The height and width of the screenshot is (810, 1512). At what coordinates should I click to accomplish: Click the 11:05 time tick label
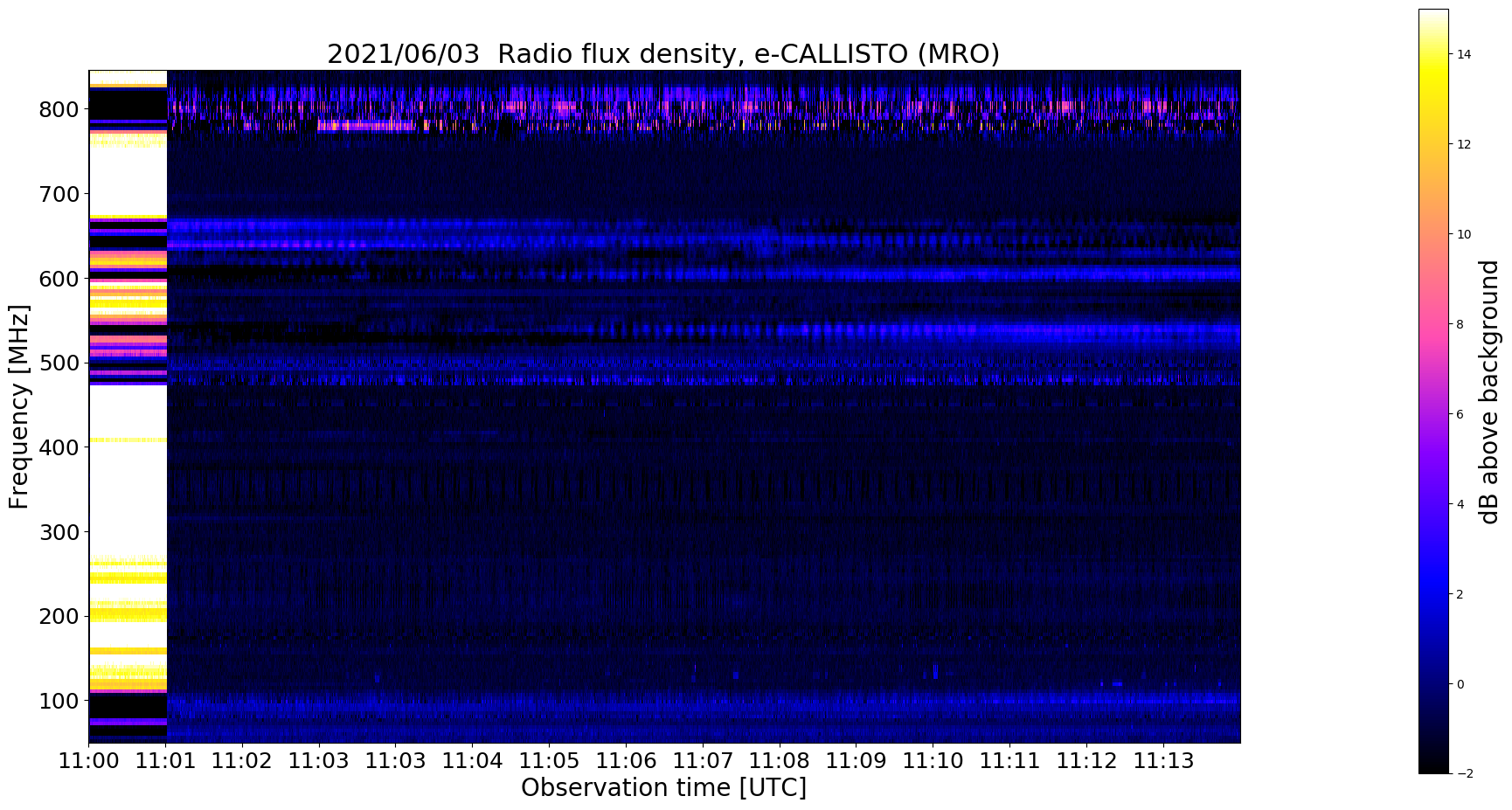pos(549,761)
